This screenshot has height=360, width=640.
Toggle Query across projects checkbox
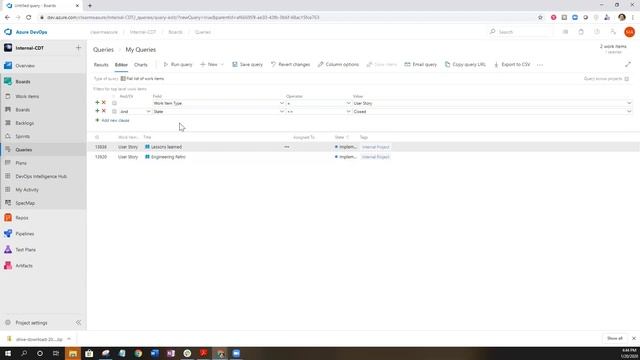tap(627, 79)
